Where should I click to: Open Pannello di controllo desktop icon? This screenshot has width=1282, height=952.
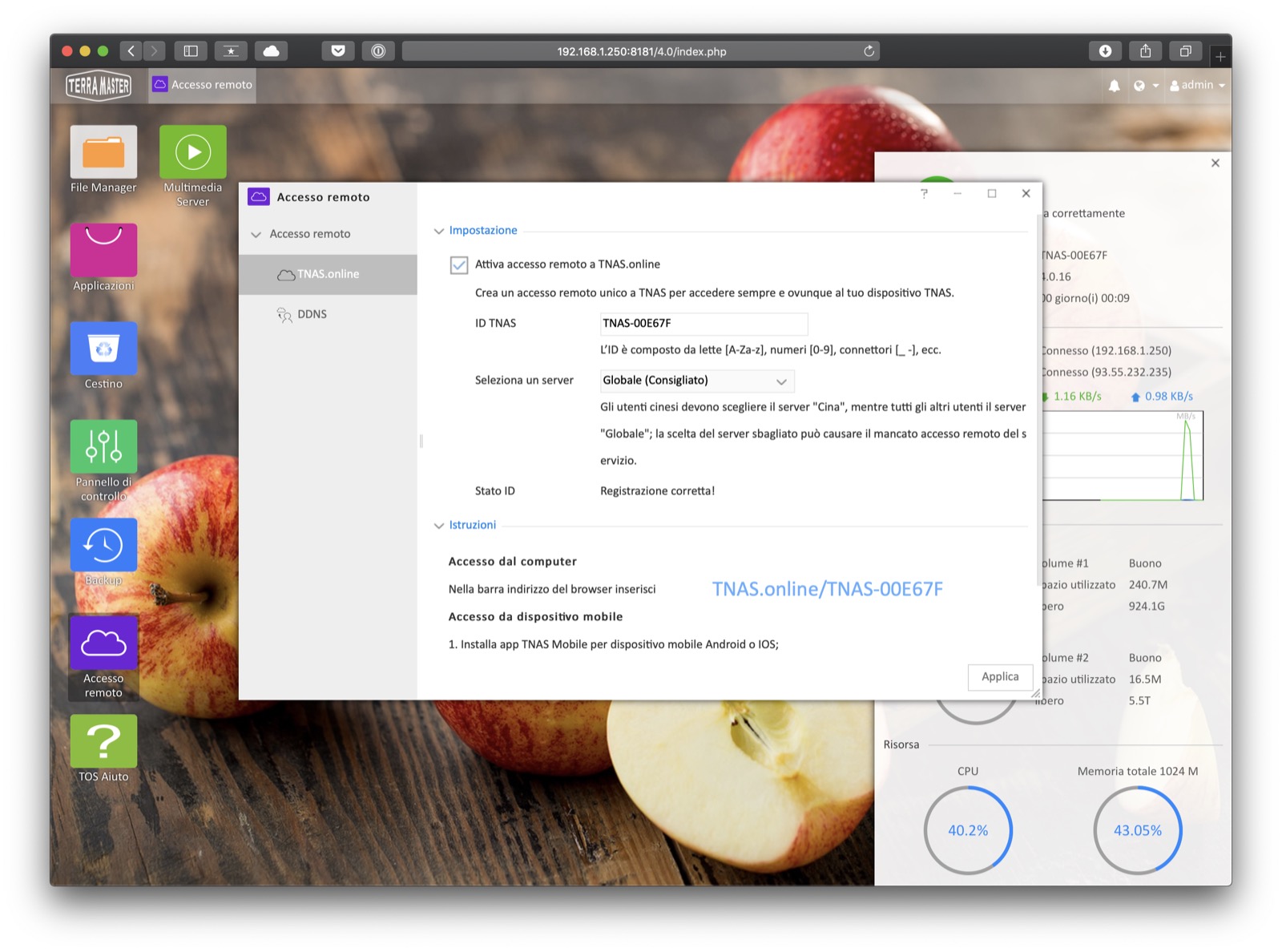[x=103, y=461]
